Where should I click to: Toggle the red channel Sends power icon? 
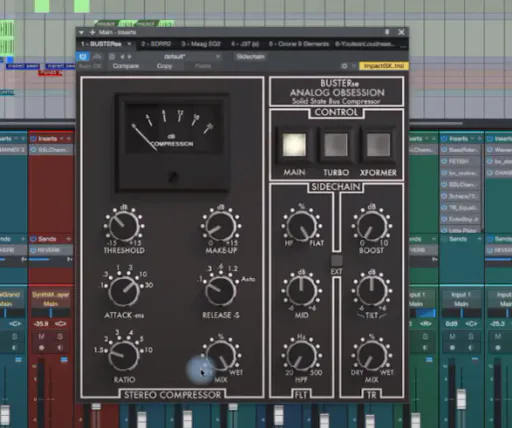pos(33,239)
